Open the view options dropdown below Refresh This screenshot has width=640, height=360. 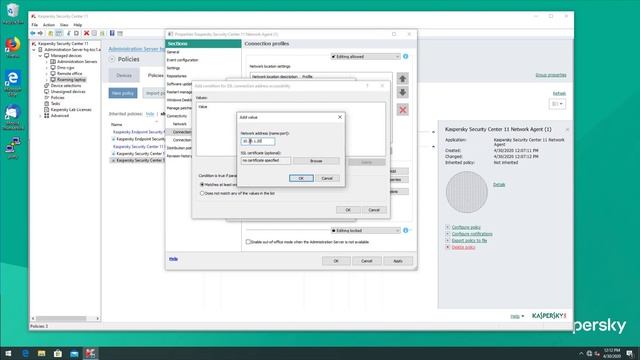pos(557,104)
